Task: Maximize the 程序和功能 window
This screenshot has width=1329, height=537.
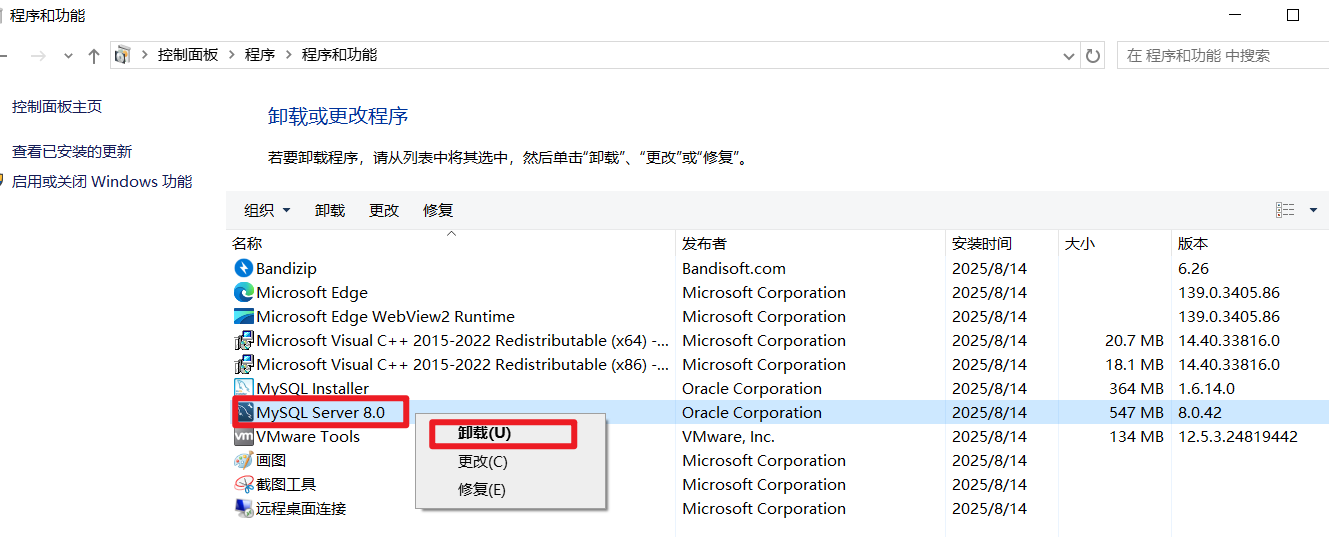Action: [x=1293, y=15]
